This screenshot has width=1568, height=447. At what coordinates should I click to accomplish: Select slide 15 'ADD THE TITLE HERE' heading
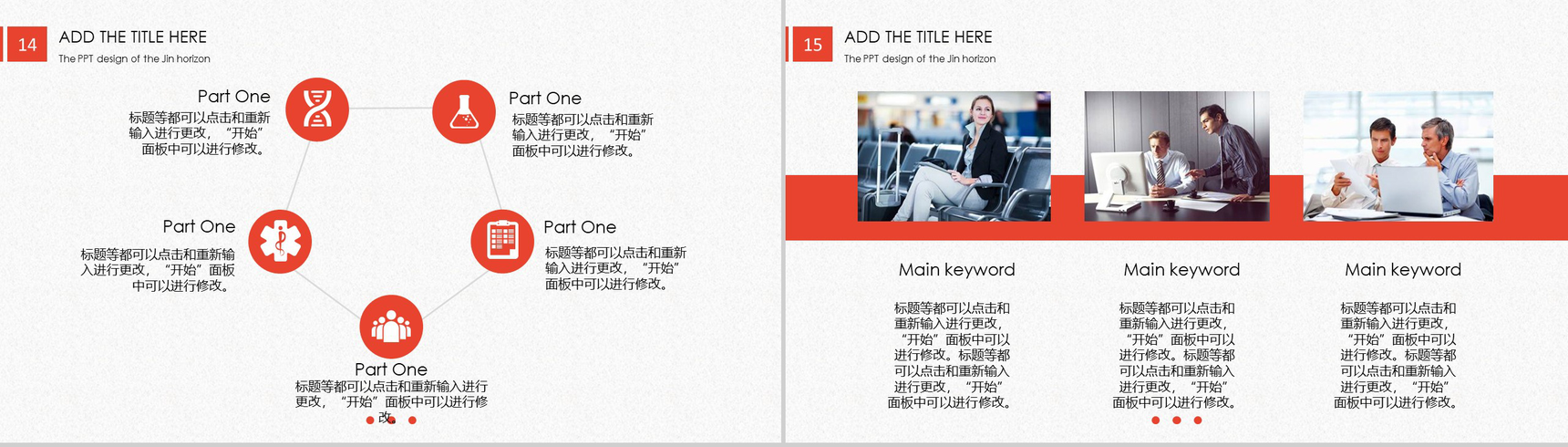click(918, 37)
